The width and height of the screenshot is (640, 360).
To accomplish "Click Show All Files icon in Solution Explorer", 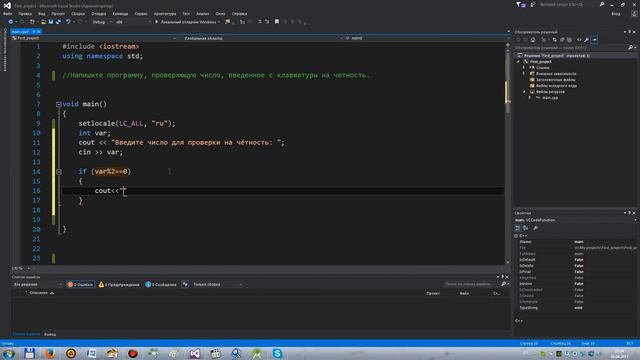I will [569, 40].
